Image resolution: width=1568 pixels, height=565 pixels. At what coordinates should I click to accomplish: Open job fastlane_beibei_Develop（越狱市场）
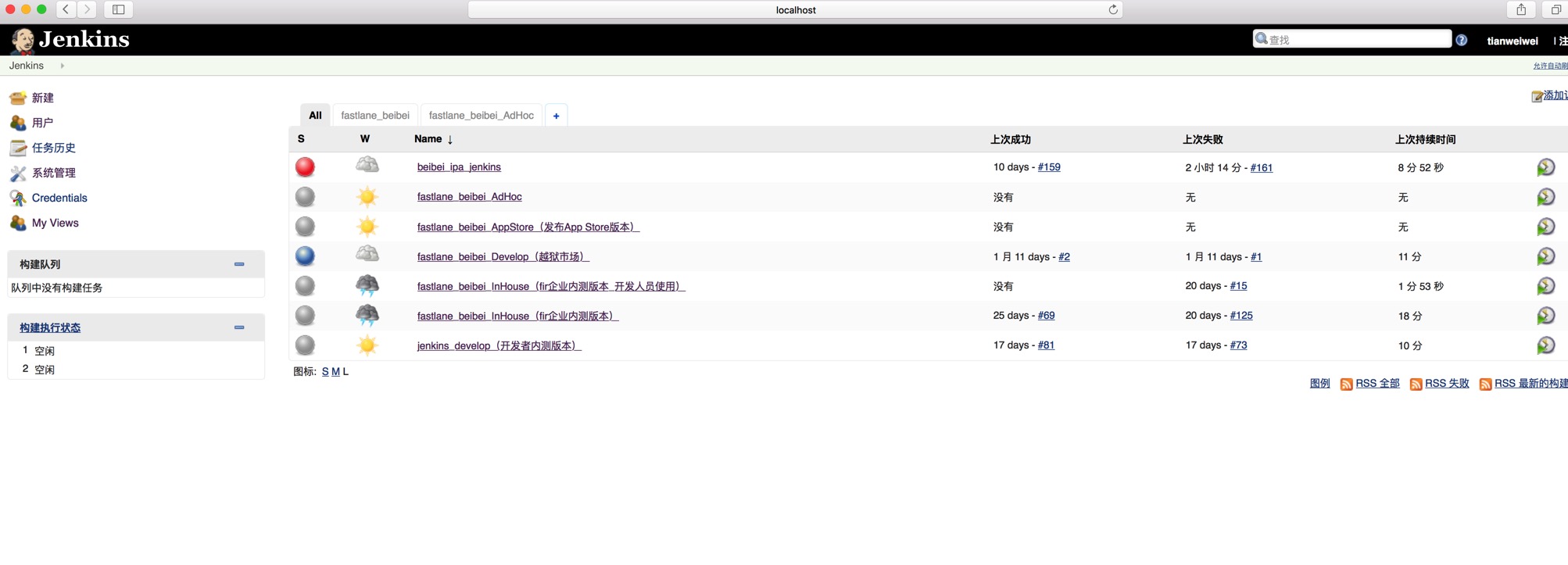click(503, 256)
